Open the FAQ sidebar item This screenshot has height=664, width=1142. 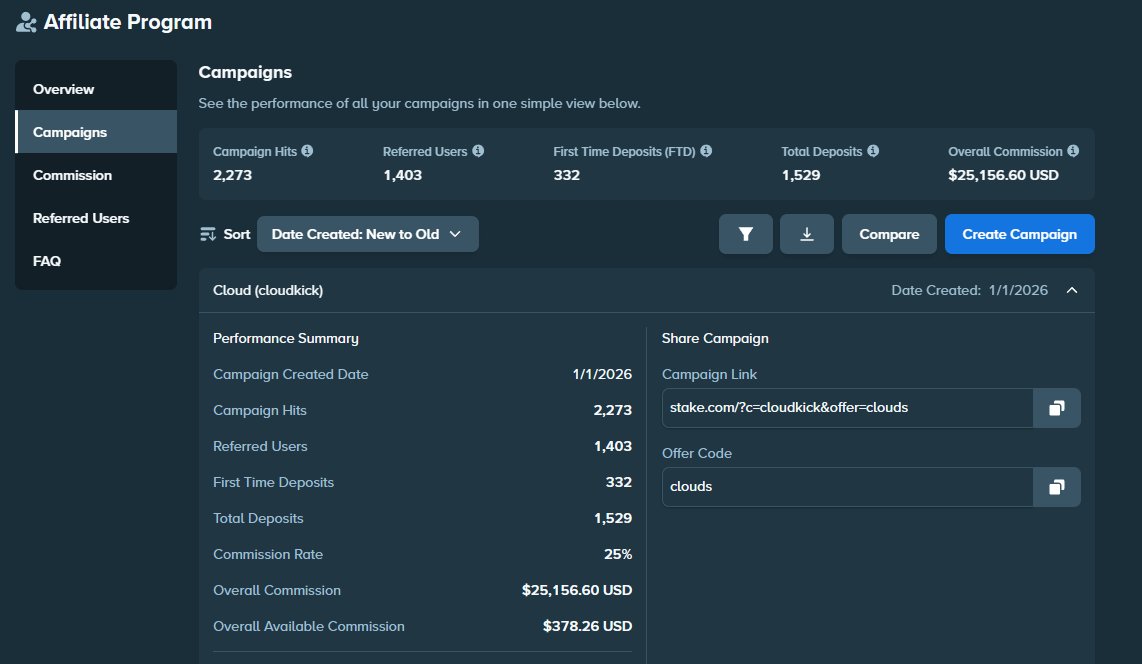[46, 261]
